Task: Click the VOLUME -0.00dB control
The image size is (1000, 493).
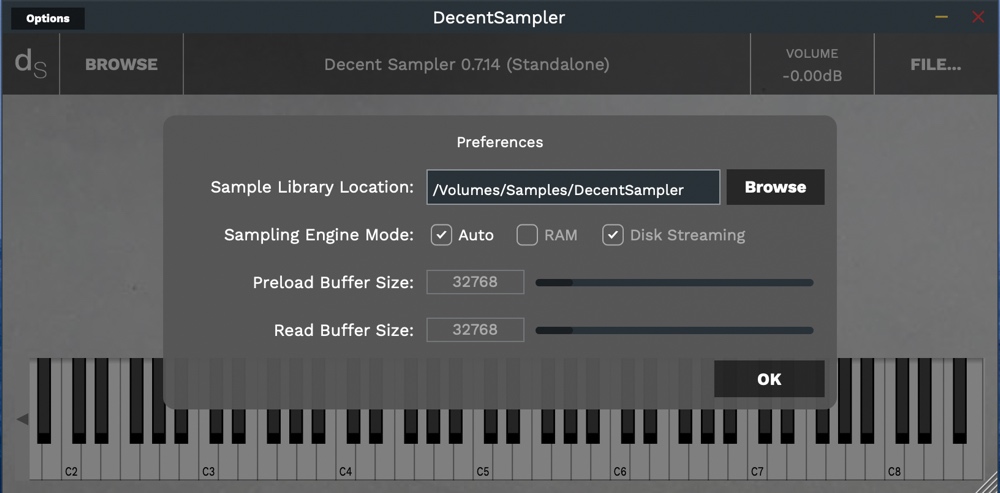Action: [812, 64]
